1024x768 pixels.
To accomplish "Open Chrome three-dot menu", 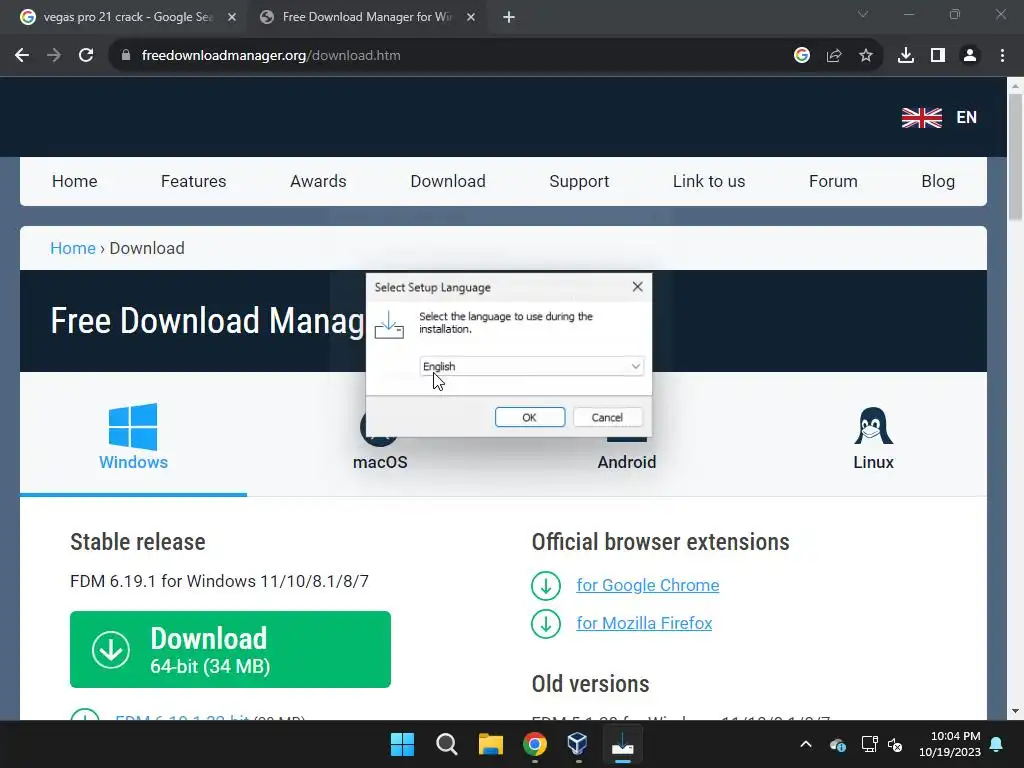I will (1002, 56).
